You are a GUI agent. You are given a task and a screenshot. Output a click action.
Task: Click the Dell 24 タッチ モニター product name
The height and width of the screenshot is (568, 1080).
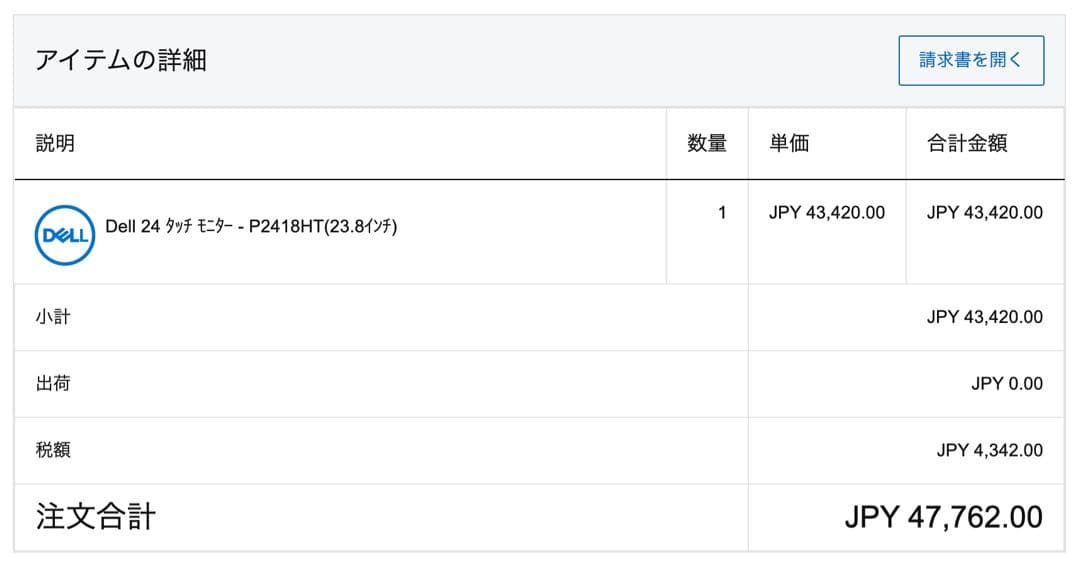pos(168,227)
